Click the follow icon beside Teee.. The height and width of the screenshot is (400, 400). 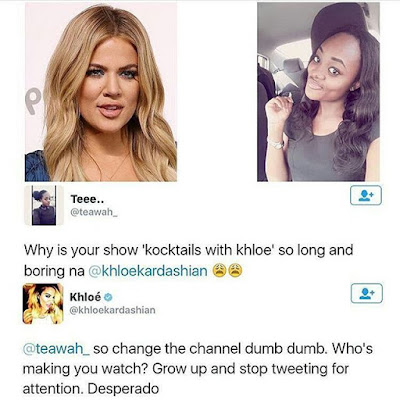[366, 195]
